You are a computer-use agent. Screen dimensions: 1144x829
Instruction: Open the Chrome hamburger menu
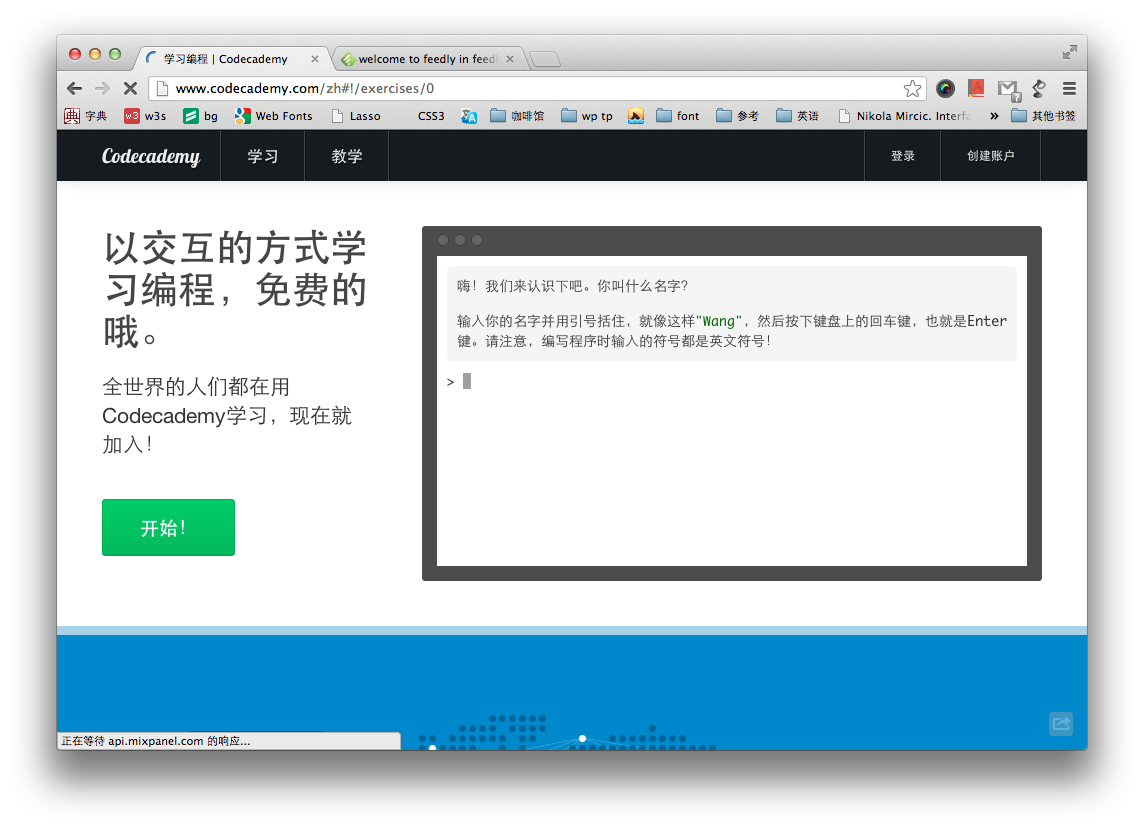pyautogui.click(x=1070, y=88)
